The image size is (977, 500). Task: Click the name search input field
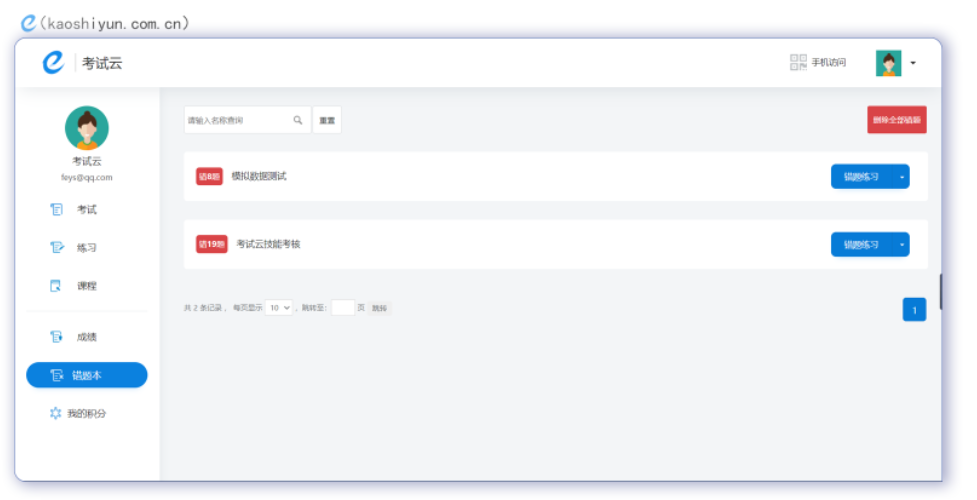[x=238, y=120]
